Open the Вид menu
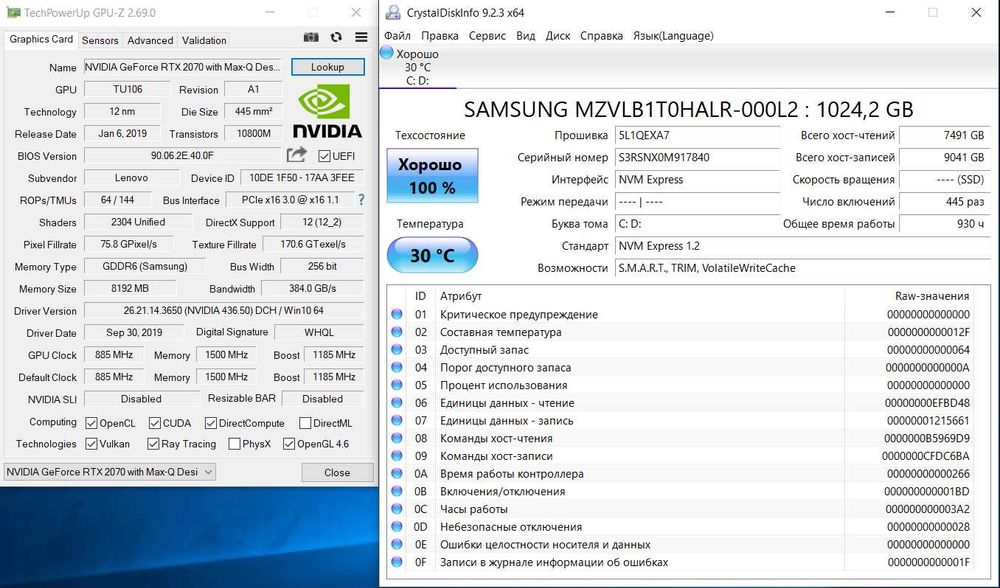 tap(526, 36)
